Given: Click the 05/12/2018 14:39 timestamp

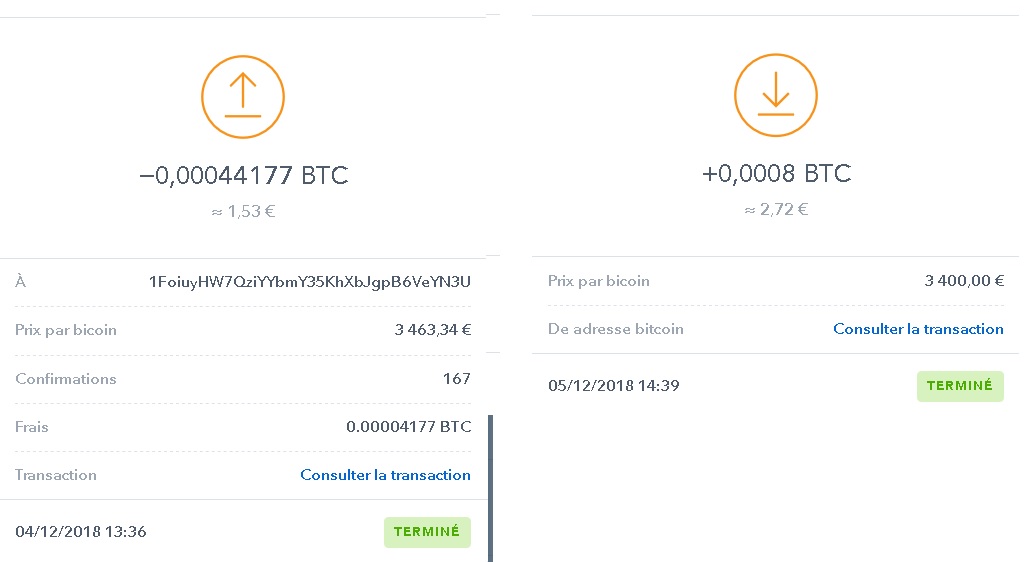Looking at the screenshot, I should pos(614,386).
